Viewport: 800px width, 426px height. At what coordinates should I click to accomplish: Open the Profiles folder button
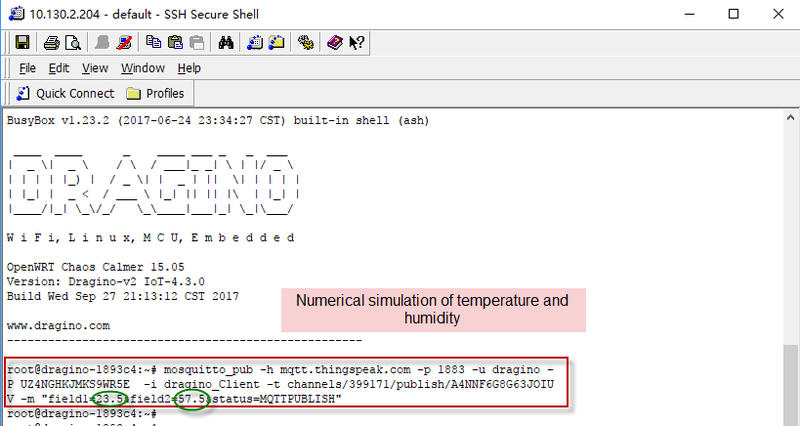tap(155, 93)
